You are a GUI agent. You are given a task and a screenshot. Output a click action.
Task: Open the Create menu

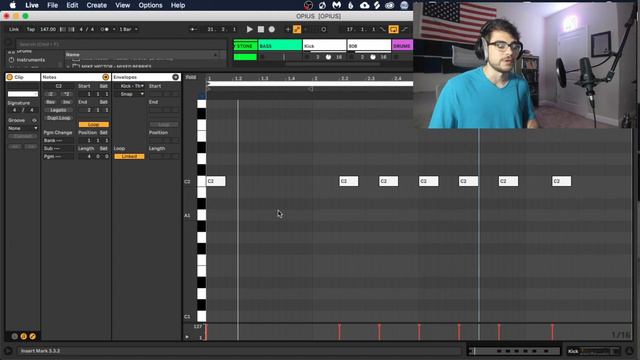(x=96, y=5)
